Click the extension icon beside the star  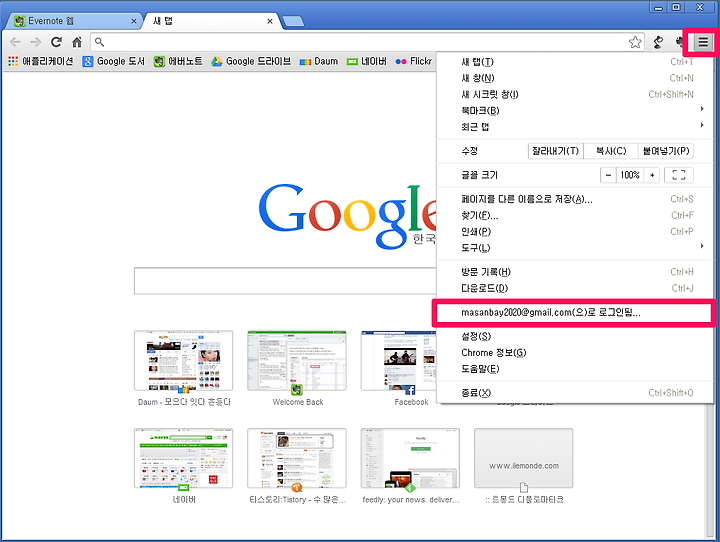[x=658, y=42]
